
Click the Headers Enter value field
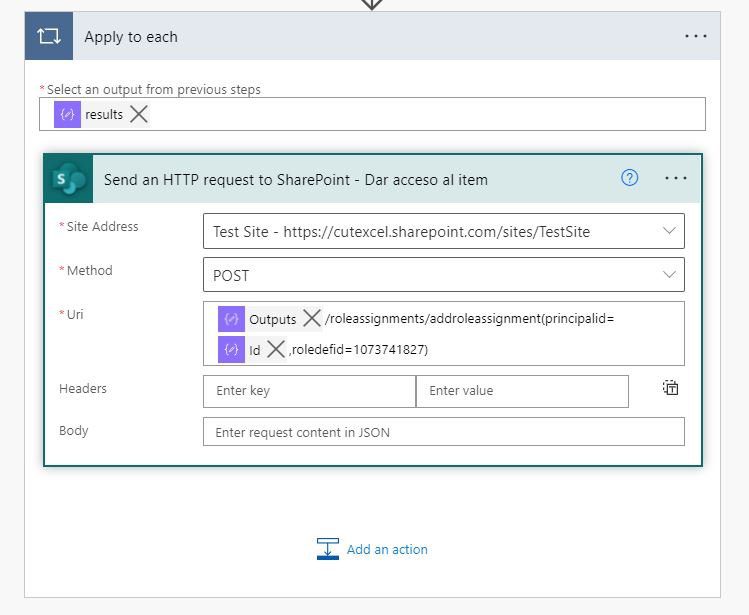point(522,391)
